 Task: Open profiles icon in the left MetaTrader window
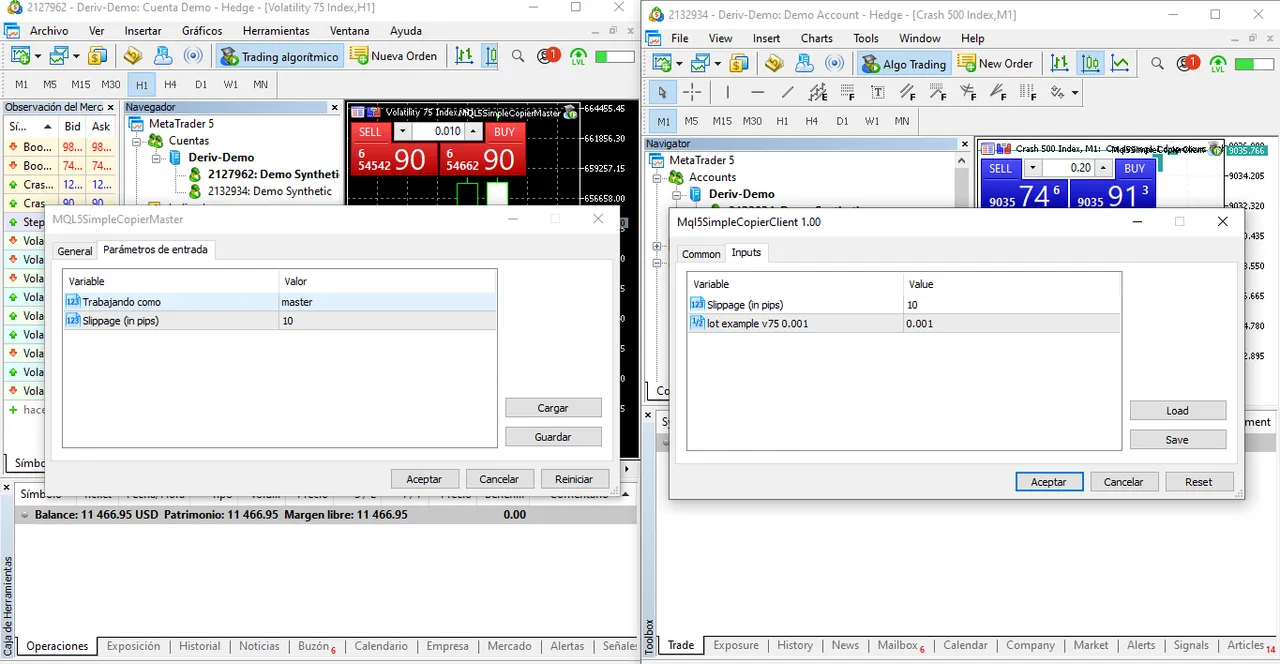59,56
